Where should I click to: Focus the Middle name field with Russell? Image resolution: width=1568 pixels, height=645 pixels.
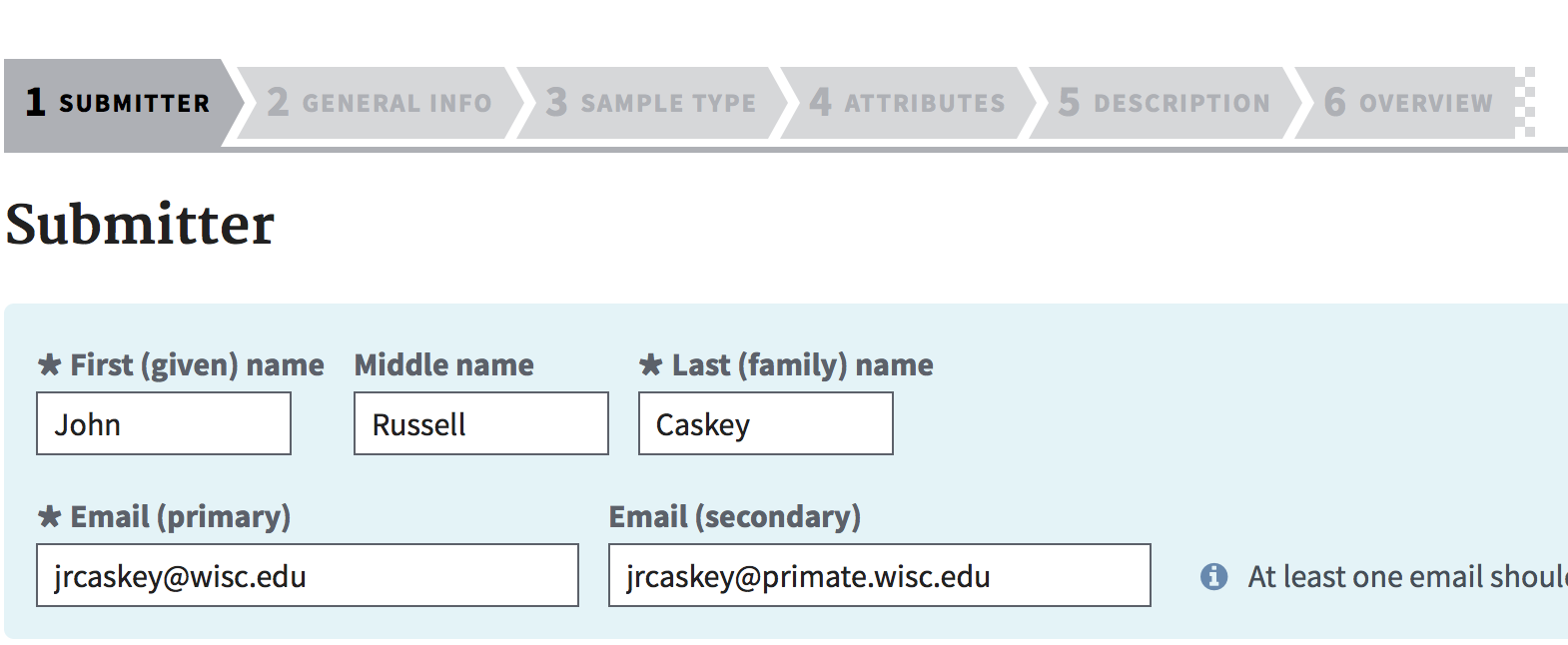pos(481,424)
